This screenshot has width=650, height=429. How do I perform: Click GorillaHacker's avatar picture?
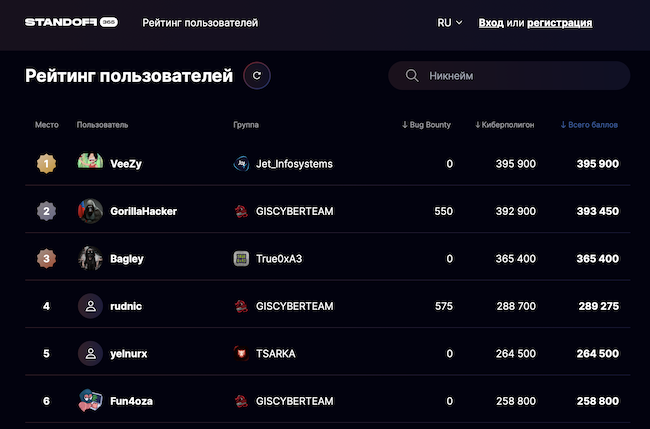(90, 211)
